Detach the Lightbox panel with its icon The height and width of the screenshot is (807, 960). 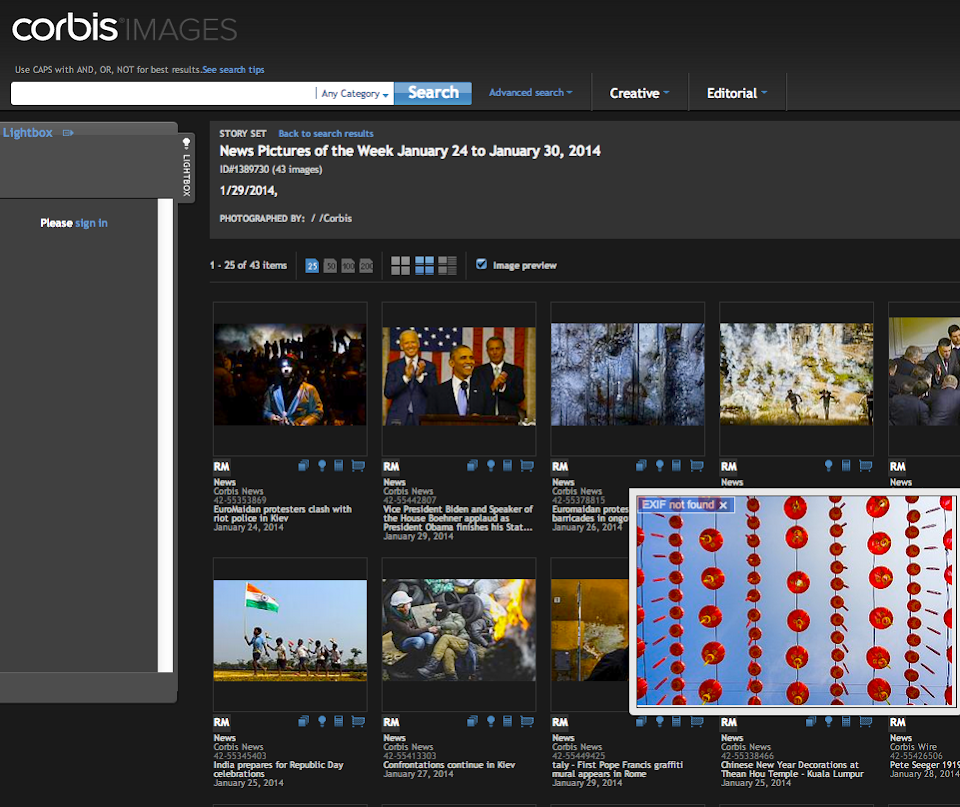[68, 133]
